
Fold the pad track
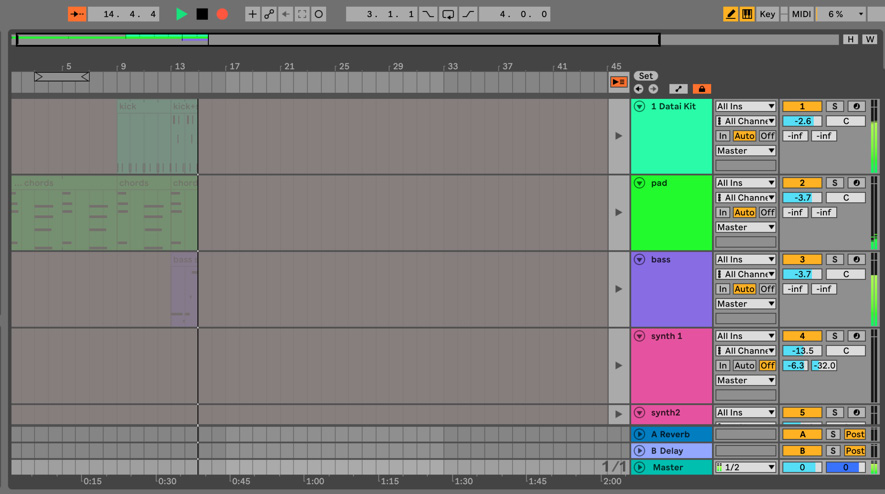click(x=639, y=183)
